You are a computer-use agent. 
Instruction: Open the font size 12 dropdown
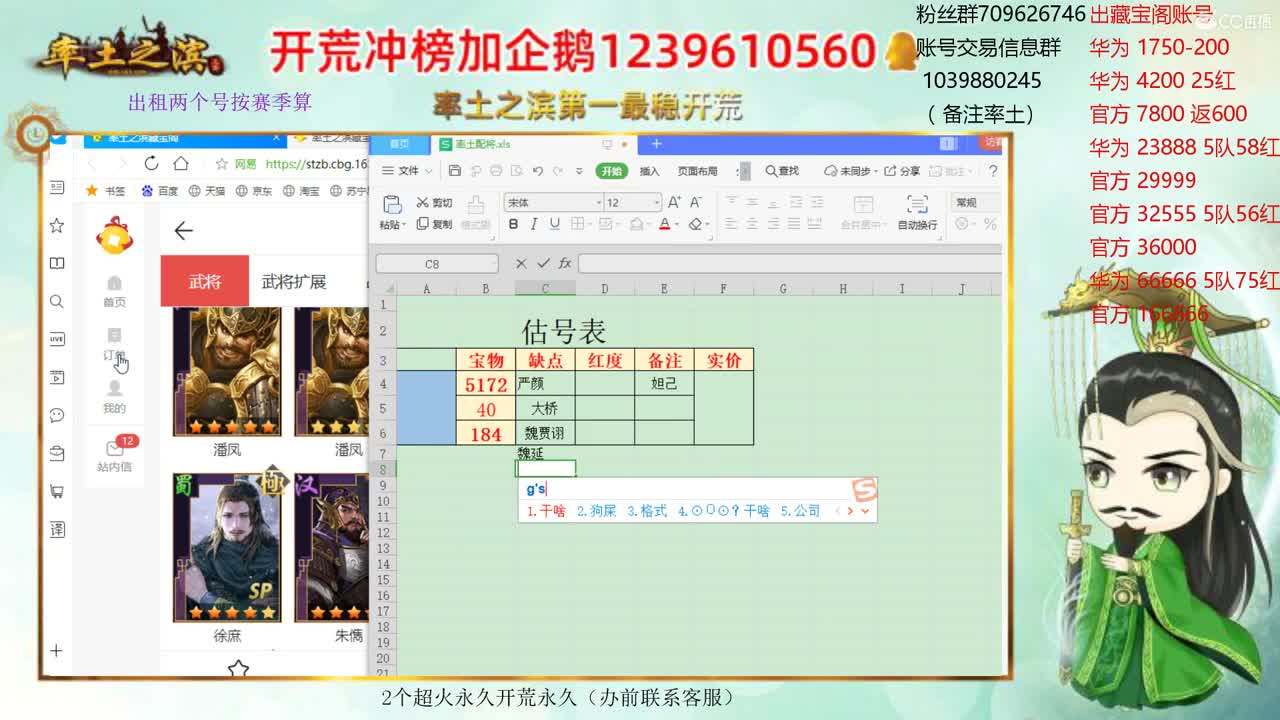click(656, 202)
